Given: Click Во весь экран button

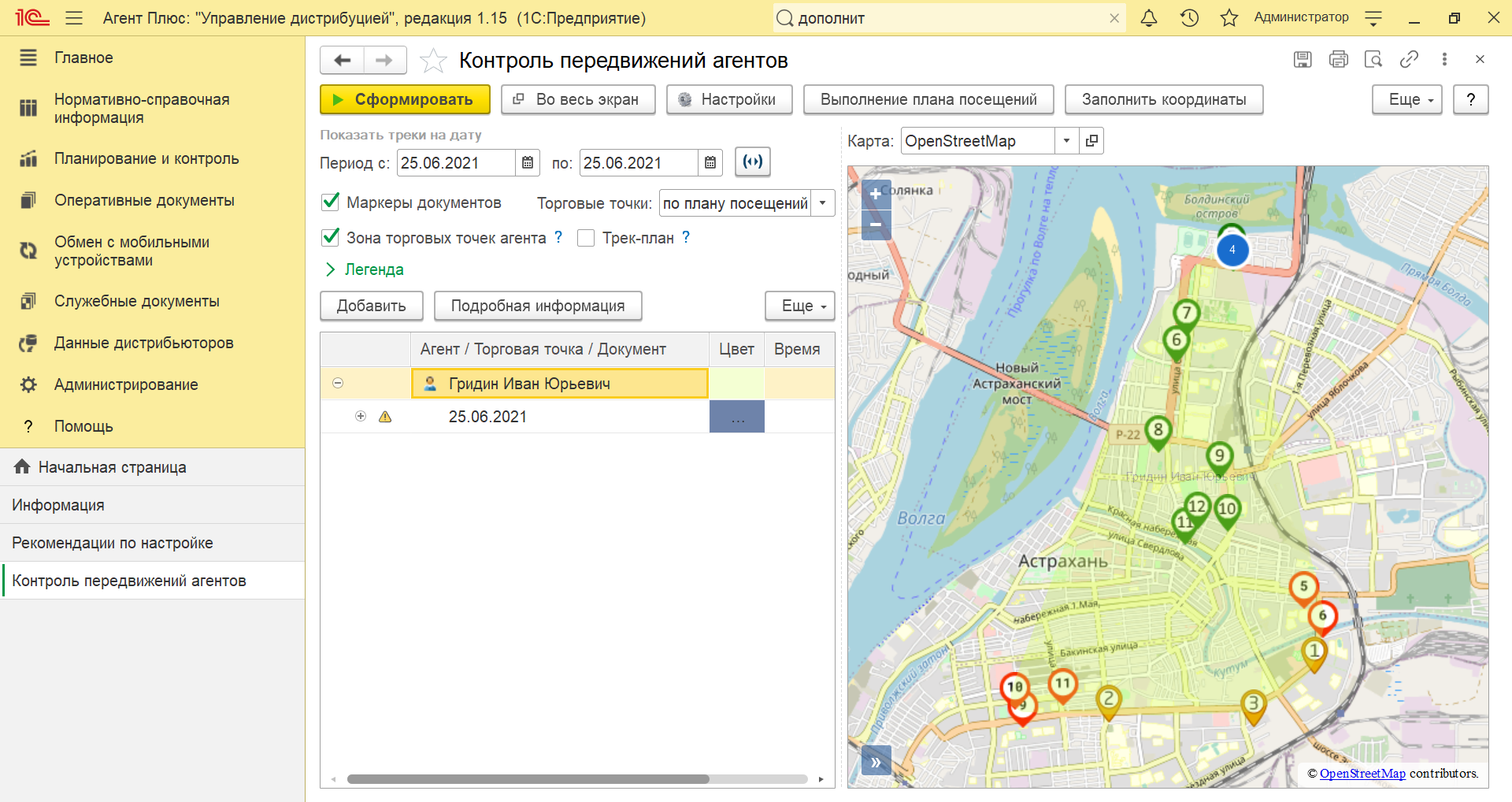Looking at the screenshot, I should 578,99.
